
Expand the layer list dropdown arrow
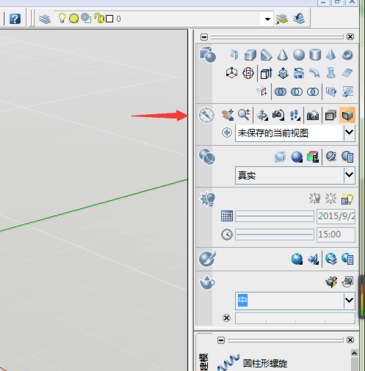[x=267, y=19]
